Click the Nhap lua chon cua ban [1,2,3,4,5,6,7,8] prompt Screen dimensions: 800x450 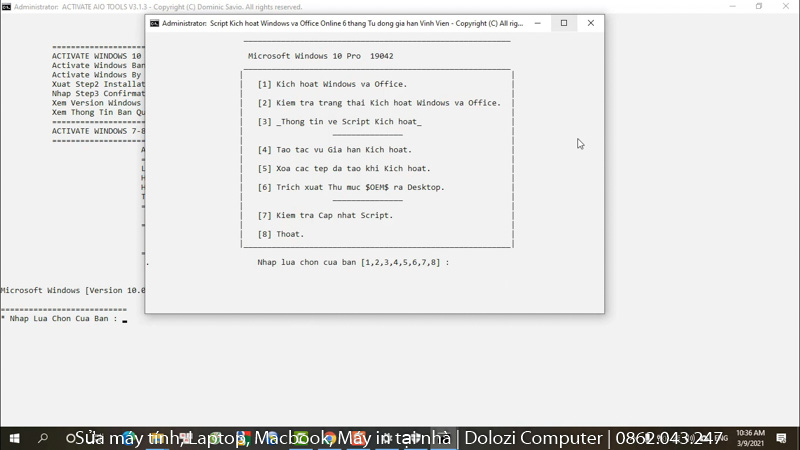click(x=353, y=262)
